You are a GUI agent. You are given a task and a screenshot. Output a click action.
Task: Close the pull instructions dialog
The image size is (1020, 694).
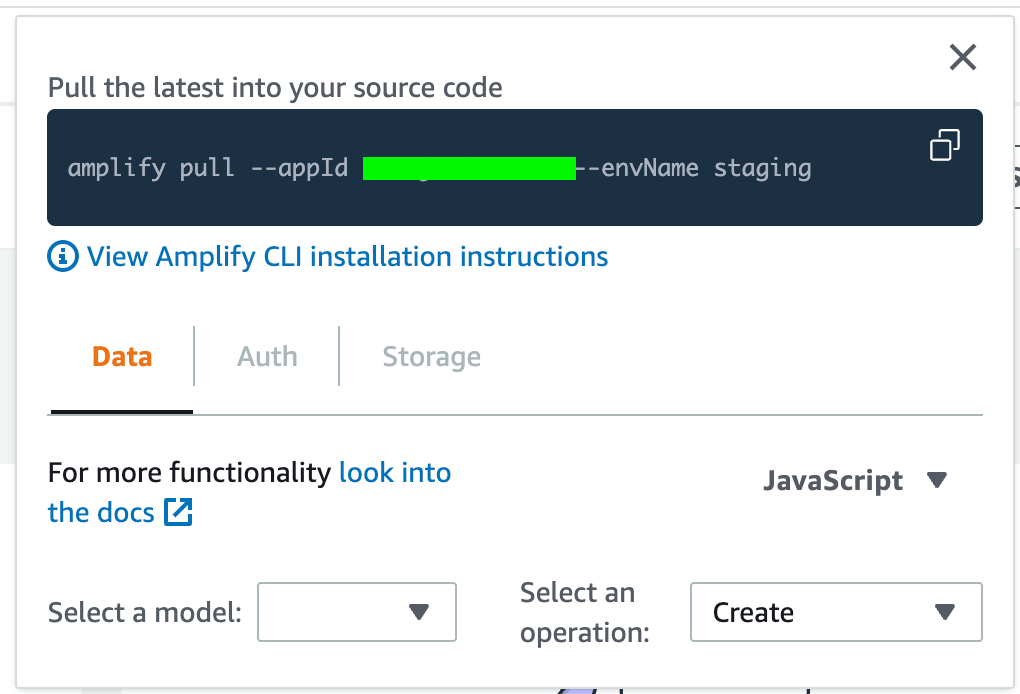tap(962, 58)
